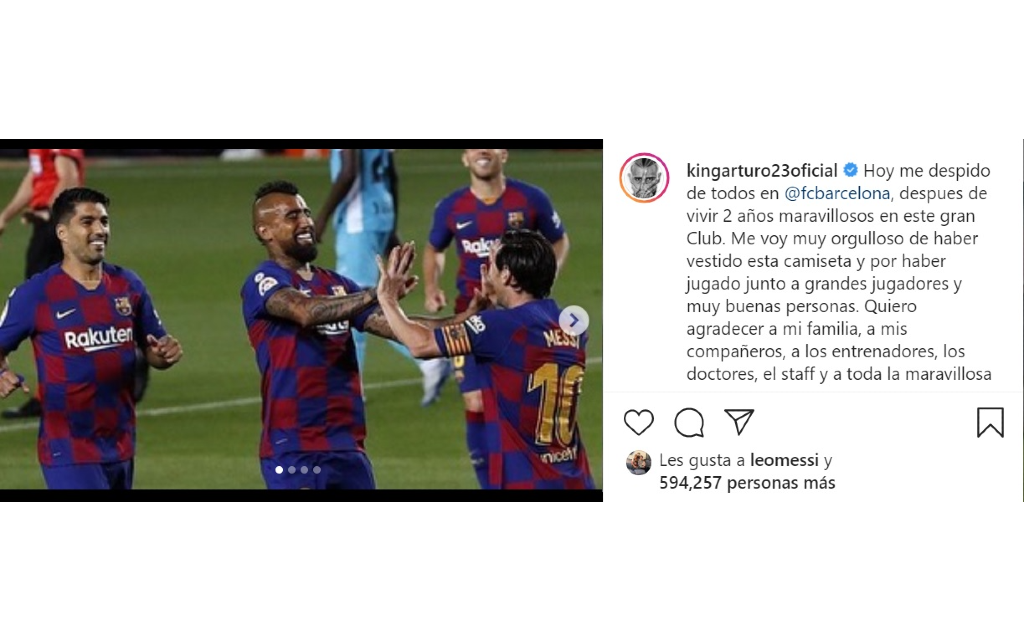Select the second carousel dot indicator
1024x640 pixels.
click(292, 470)
